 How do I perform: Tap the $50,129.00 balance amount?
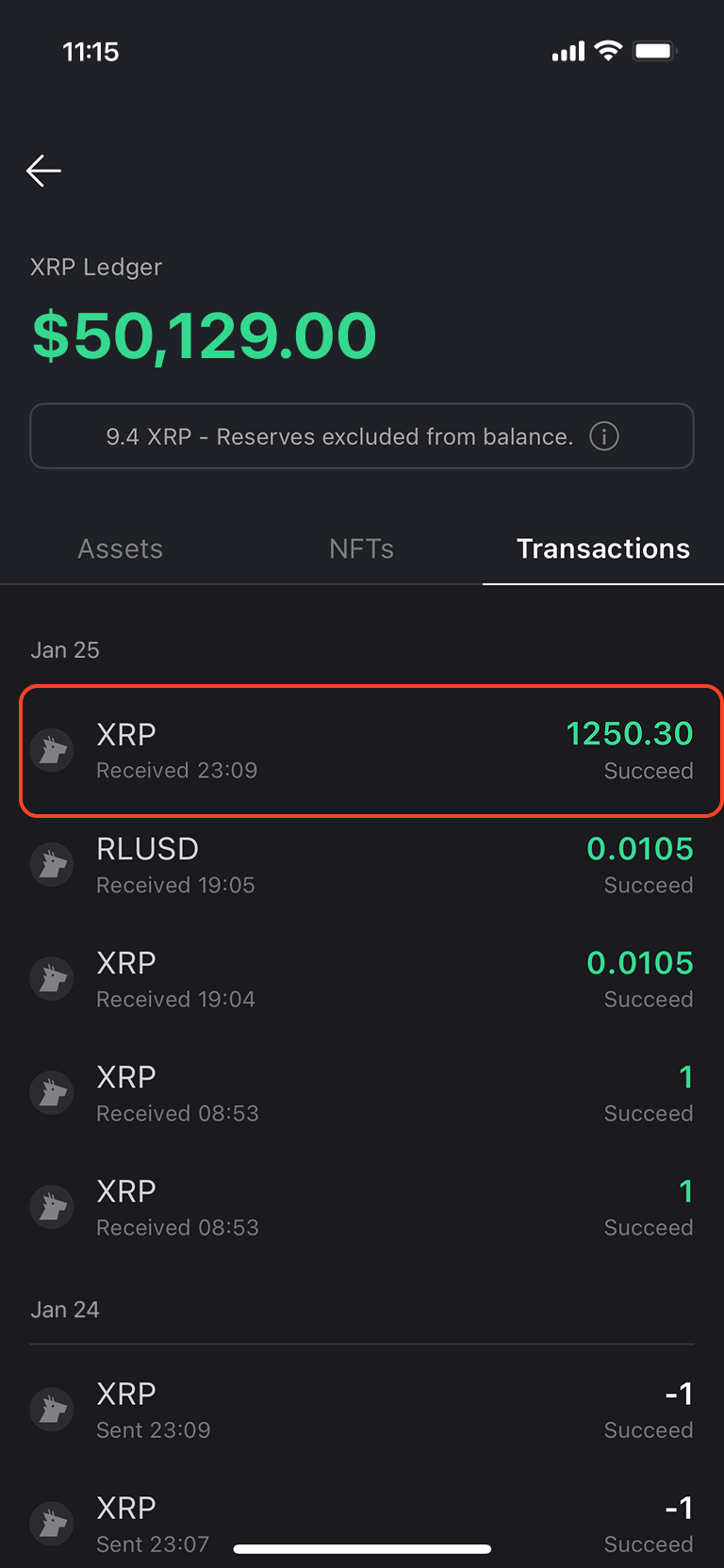tap(205, 335)
